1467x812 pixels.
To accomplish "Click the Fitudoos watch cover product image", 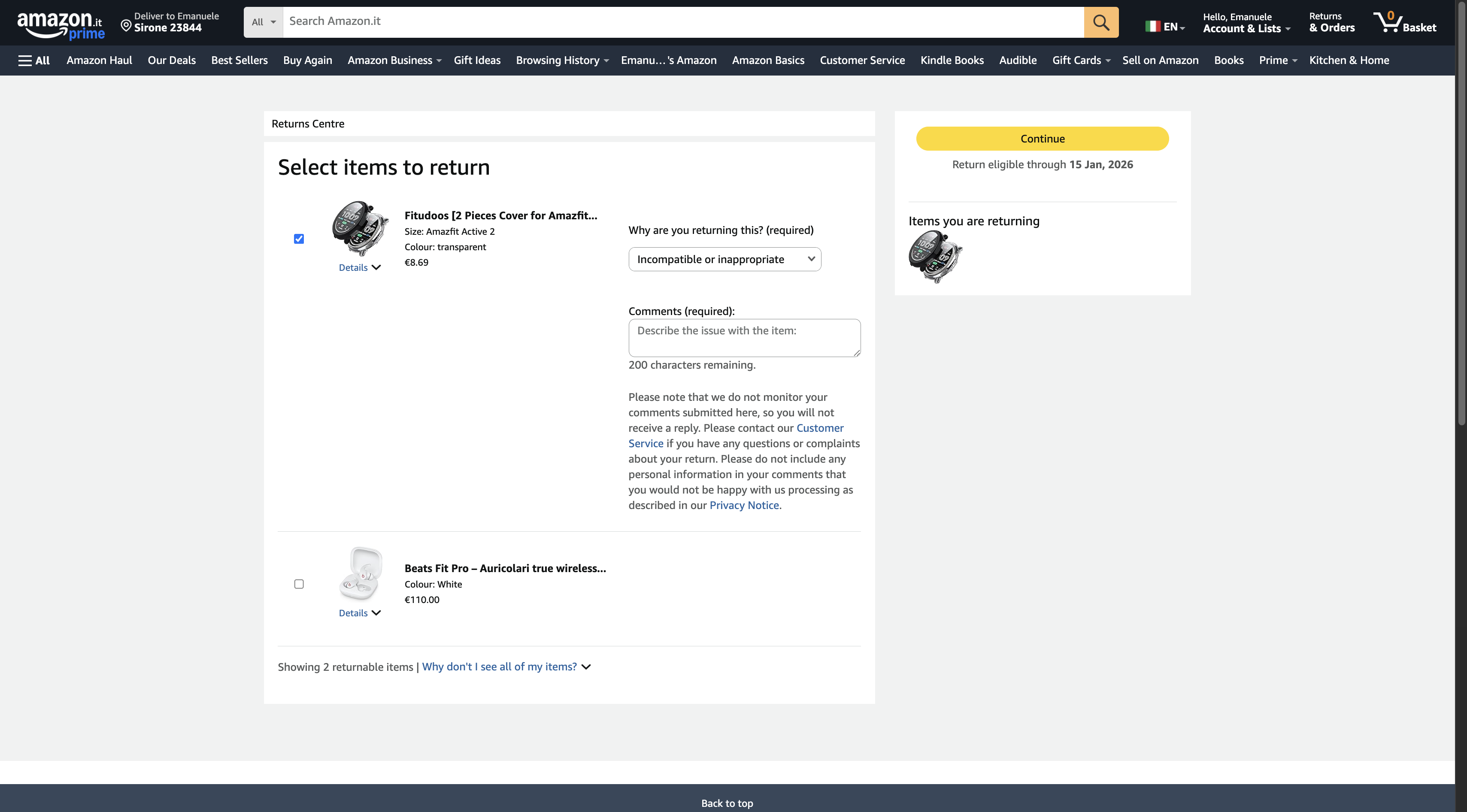I will 361,228.
